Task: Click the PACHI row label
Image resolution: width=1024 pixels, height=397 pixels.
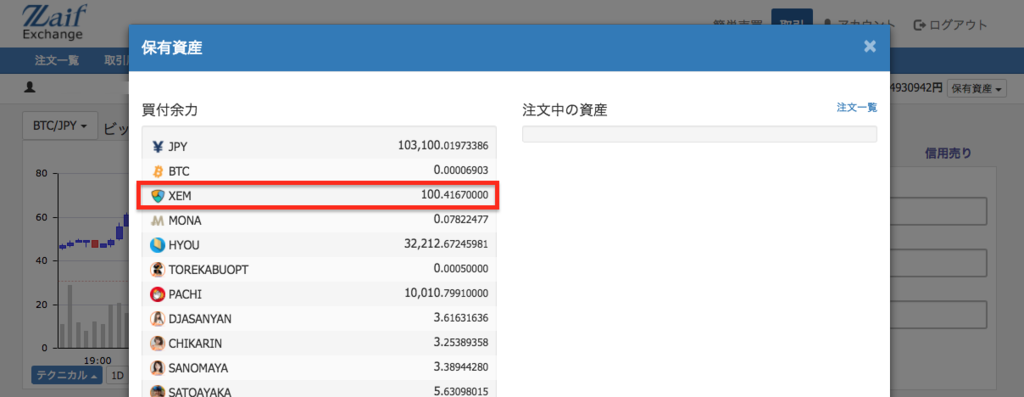Action: tap(185, 294)
